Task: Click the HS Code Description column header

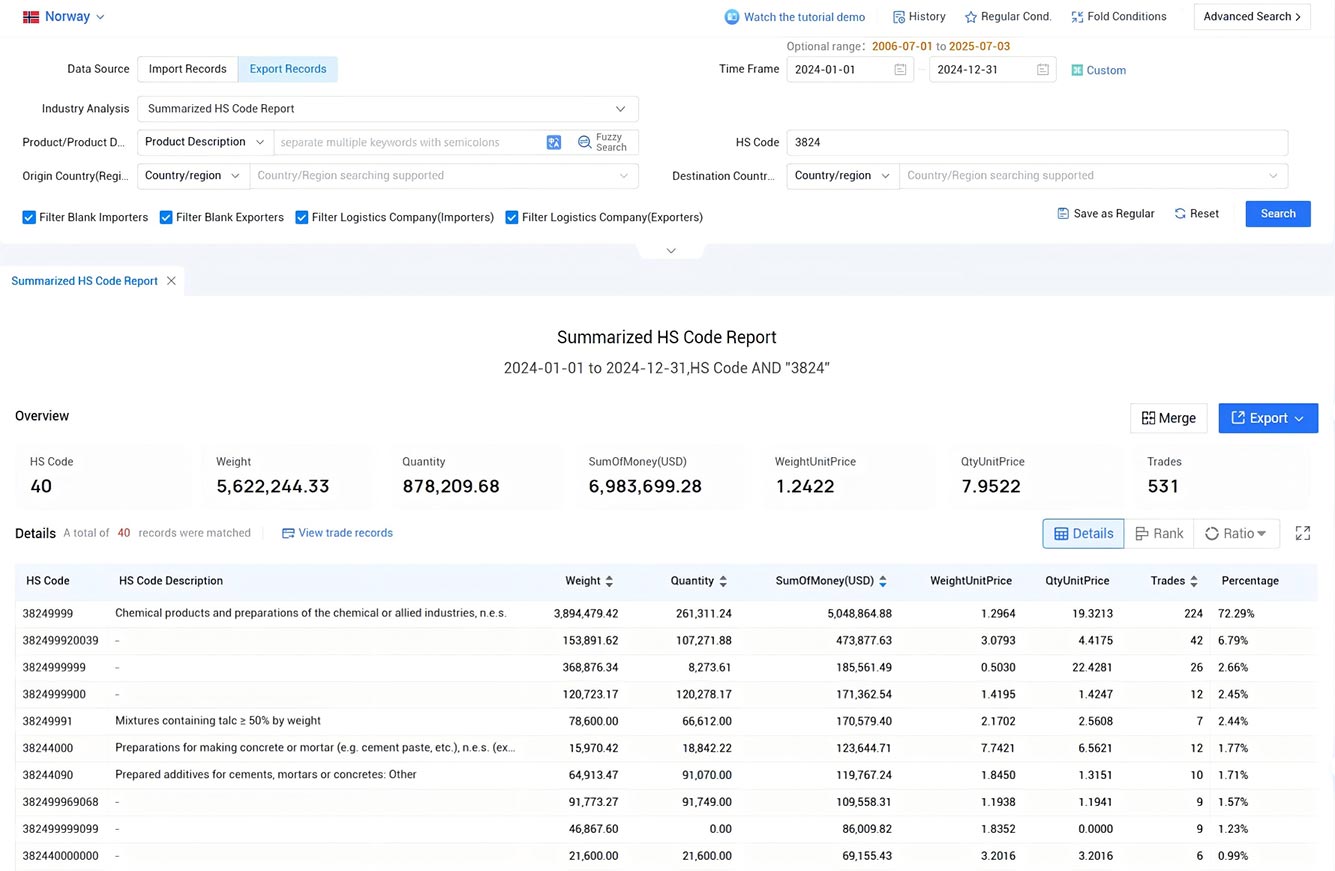Action: (x=171, y=581)
